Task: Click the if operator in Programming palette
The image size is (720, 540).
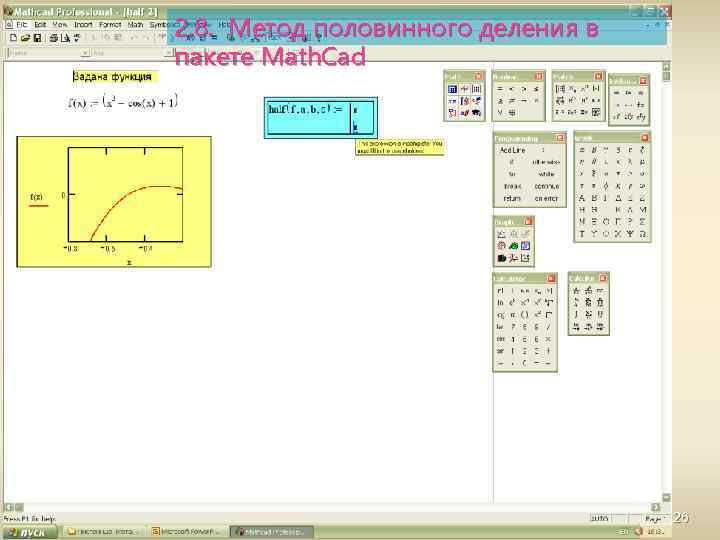Action: [512, 162]
